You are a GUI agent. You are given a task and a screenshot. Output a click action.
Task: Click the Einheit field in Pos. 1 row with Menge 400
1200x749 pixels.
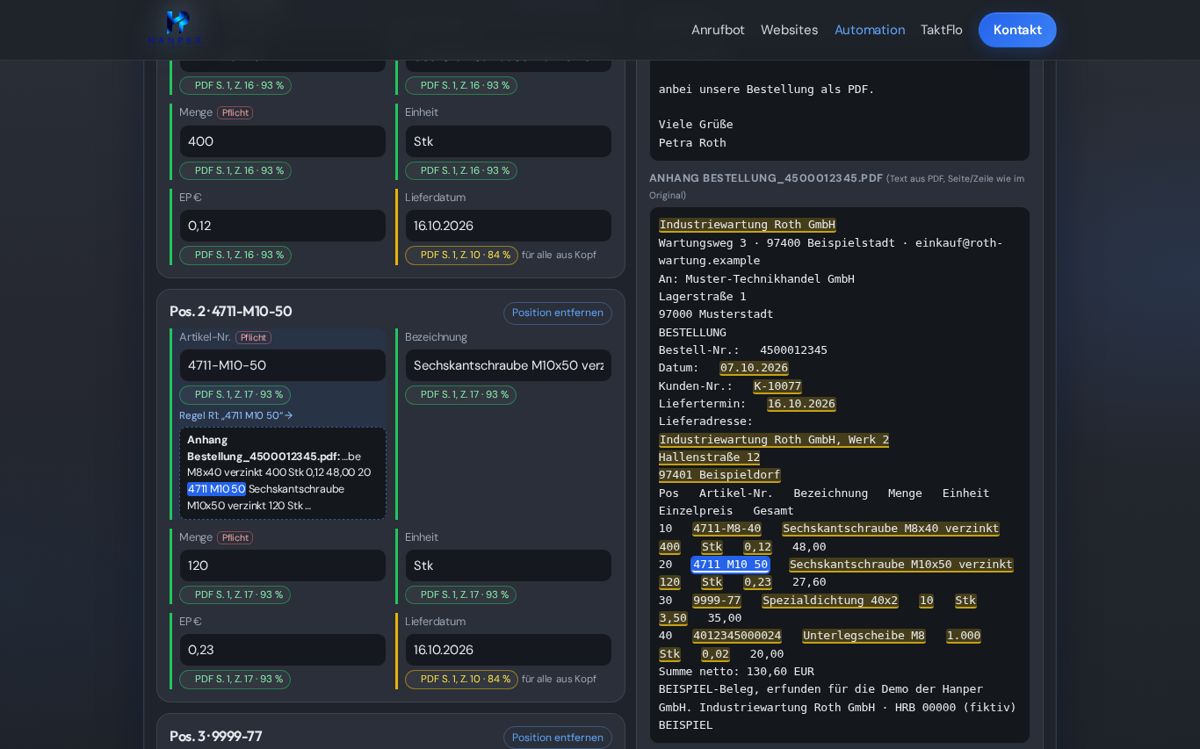pyautogui.click(x=508, y=141)
